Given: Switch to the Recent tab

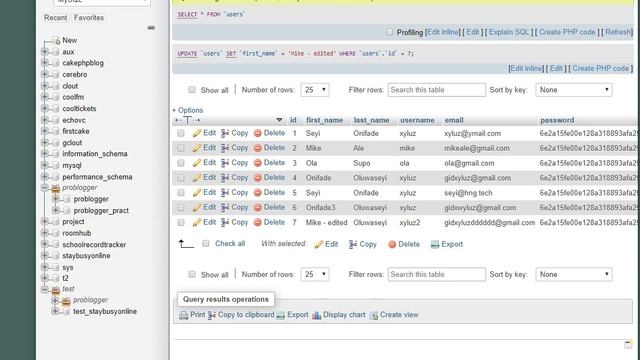Looking at the screenshot, I should pyautogui.click(x=56, y=18).
